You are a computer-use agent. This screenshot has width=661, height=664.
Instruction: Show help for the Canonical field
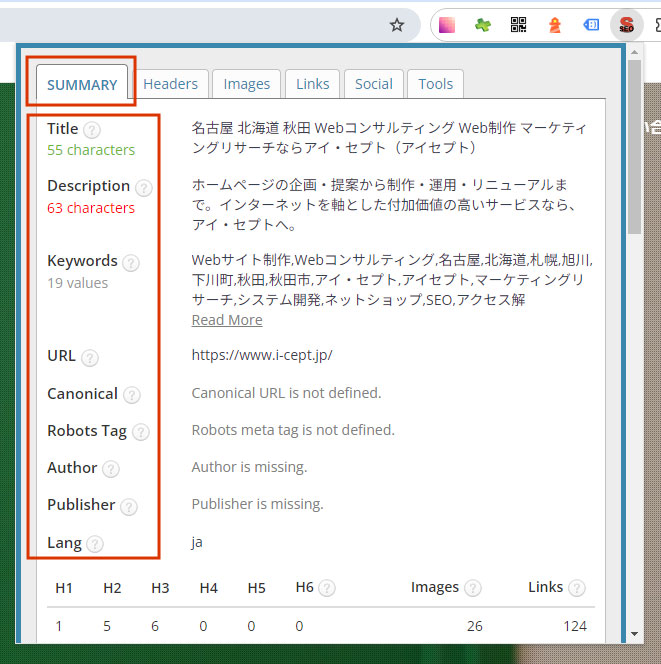pos(131,395)
